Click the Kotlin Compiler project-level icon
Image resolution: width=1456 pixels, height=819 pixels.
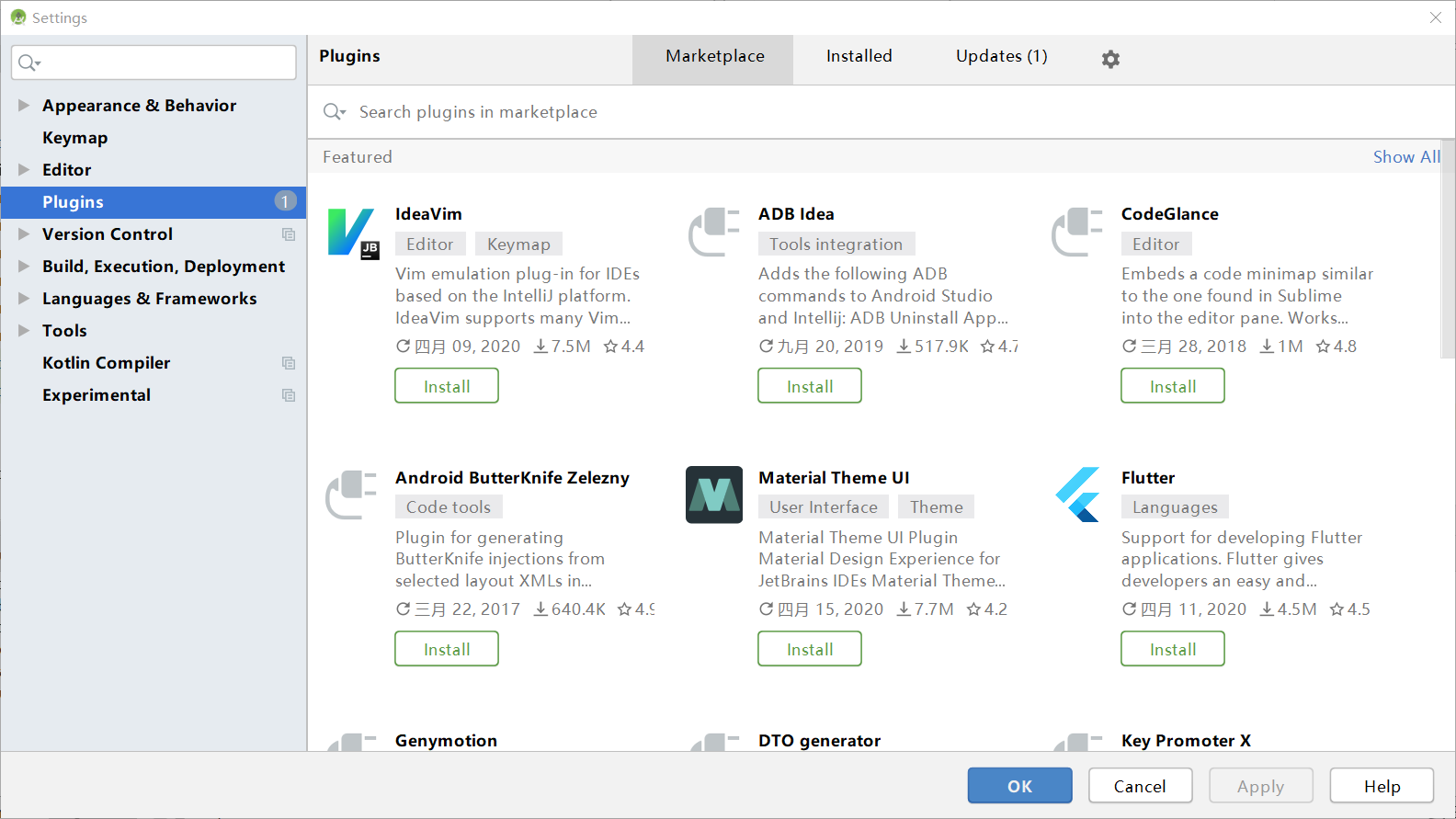click(289, 363)
